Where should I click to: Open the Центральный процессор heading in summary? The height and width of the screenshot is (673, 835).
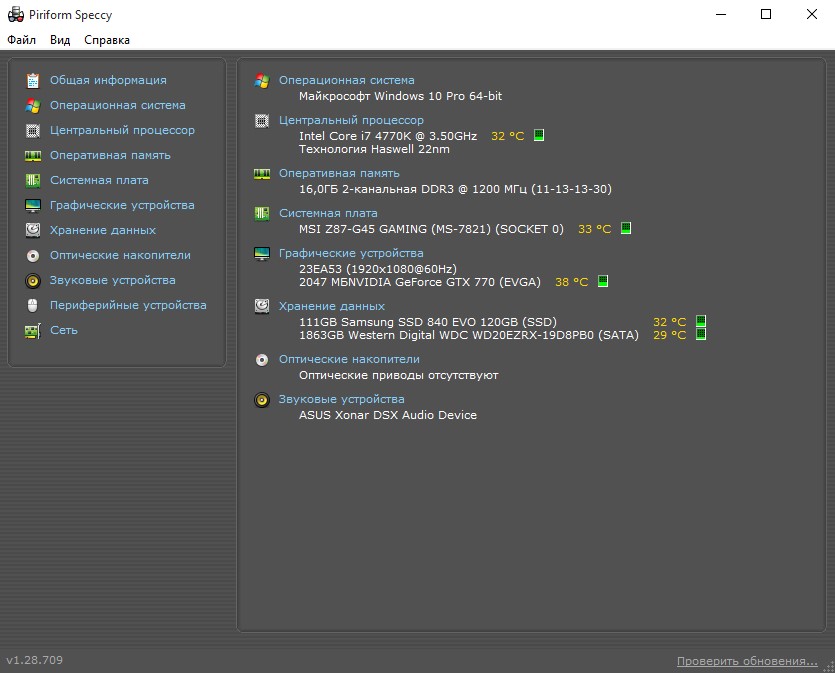(x=351, y=120)
